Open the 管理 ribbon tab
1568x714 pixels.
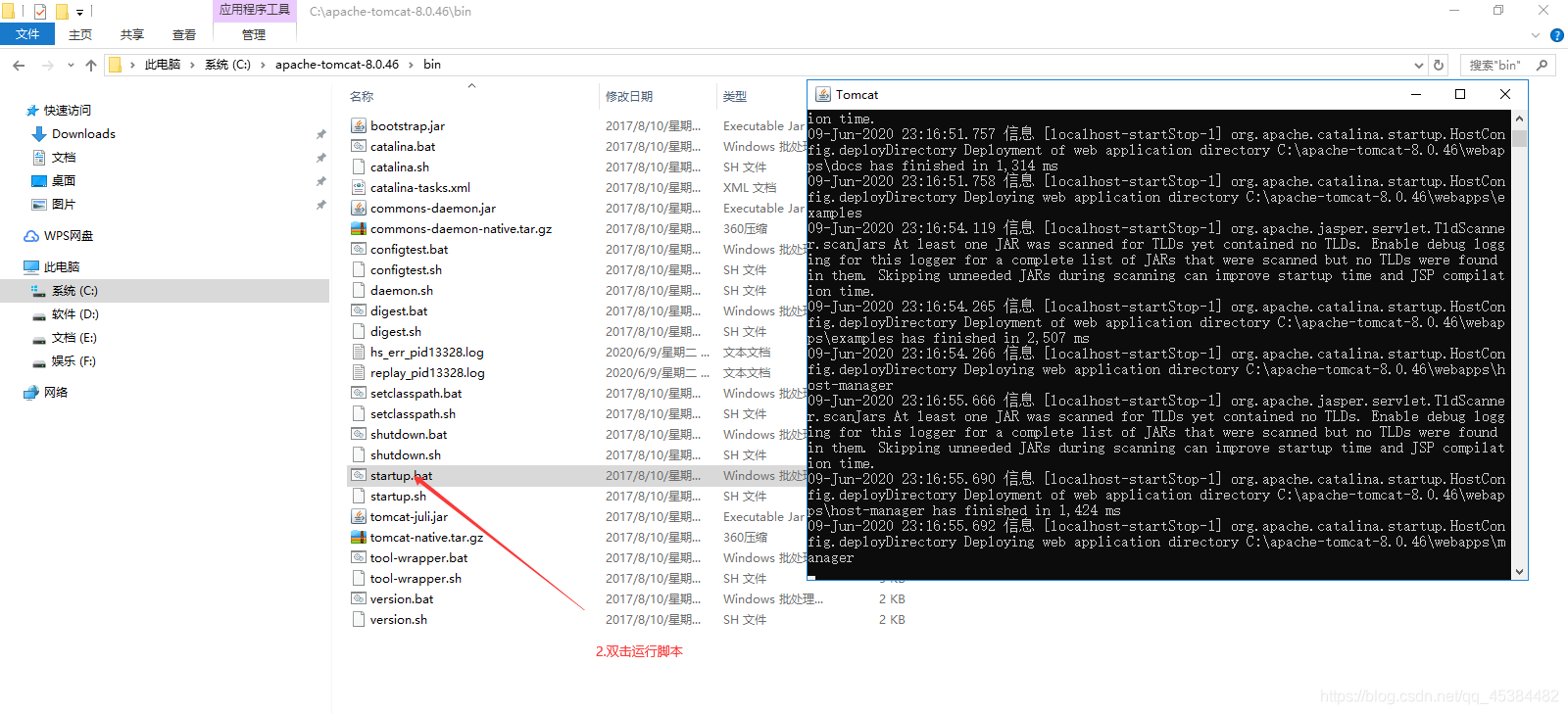254,34
